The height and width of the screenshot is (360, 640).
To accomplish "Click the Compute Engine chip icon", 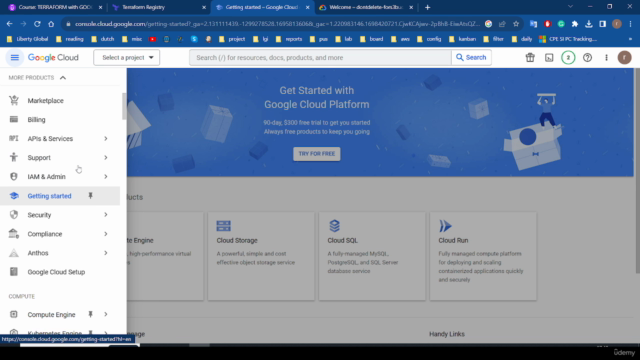I will tap(14, 314).
